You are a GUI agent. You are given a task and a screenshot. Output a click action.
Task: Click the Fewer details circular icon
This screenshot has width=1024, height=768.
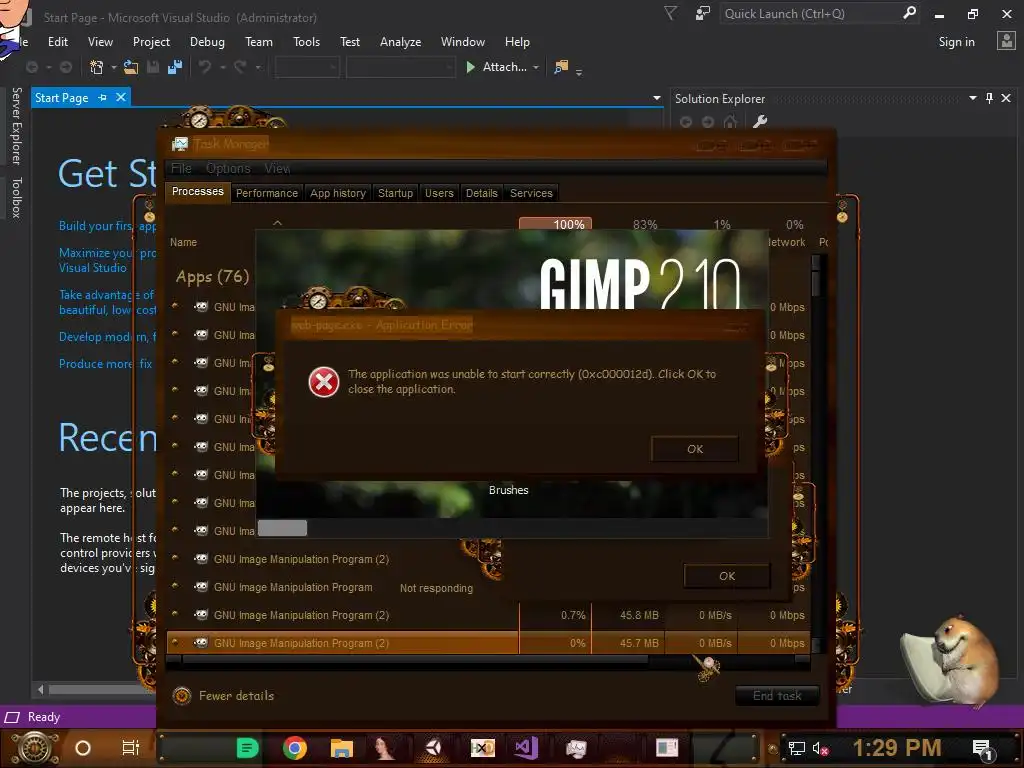click(182, 696)
